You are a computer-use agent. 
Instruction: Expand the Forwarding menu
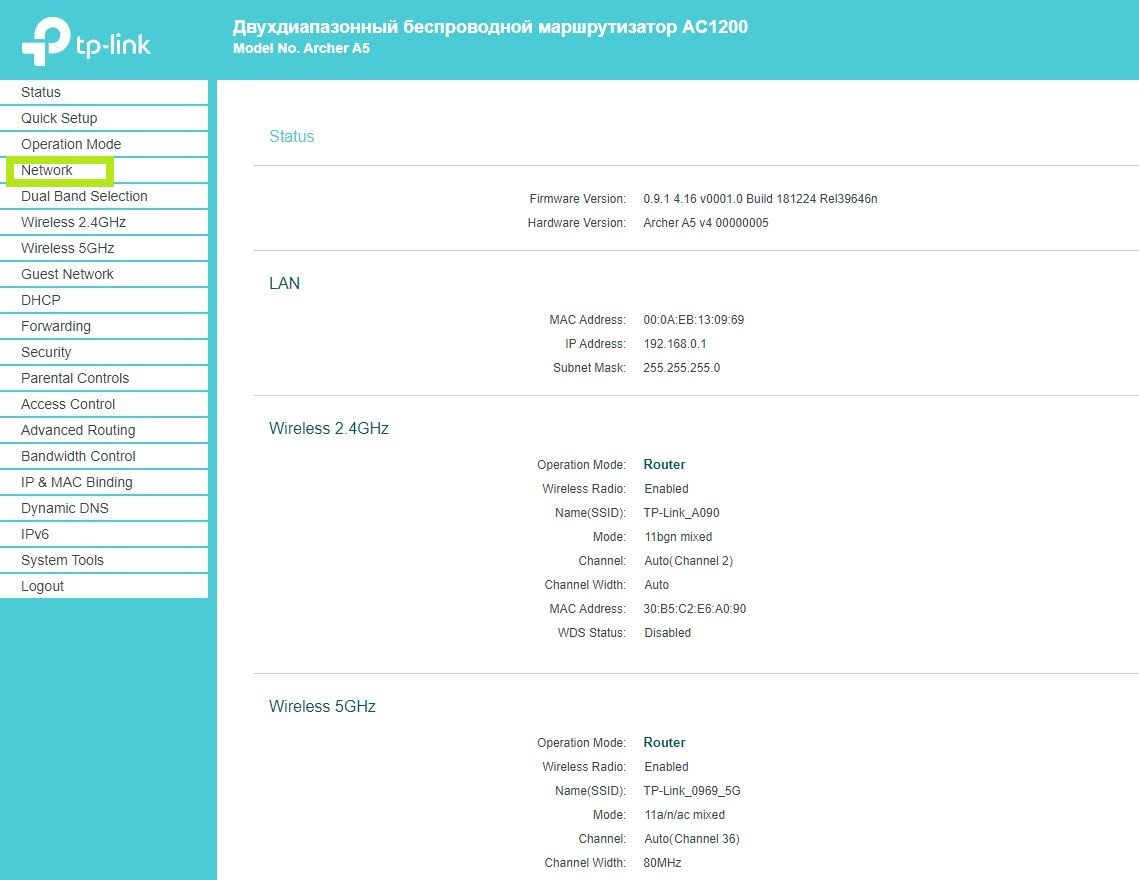[x=56, y=326]
